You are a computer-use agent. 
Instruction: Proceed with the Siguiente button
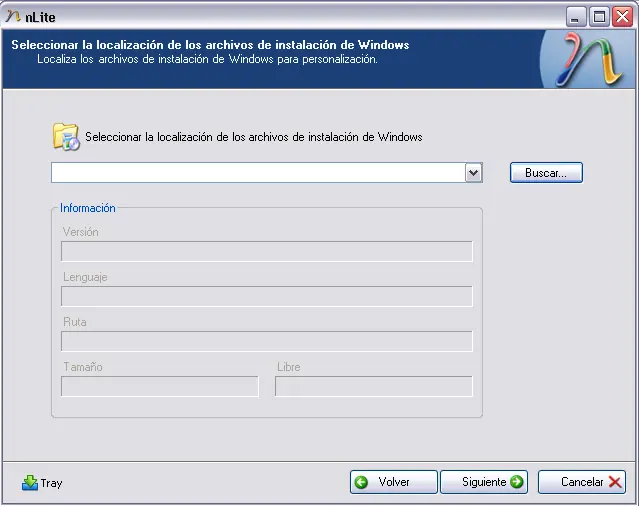coord(484,482)
